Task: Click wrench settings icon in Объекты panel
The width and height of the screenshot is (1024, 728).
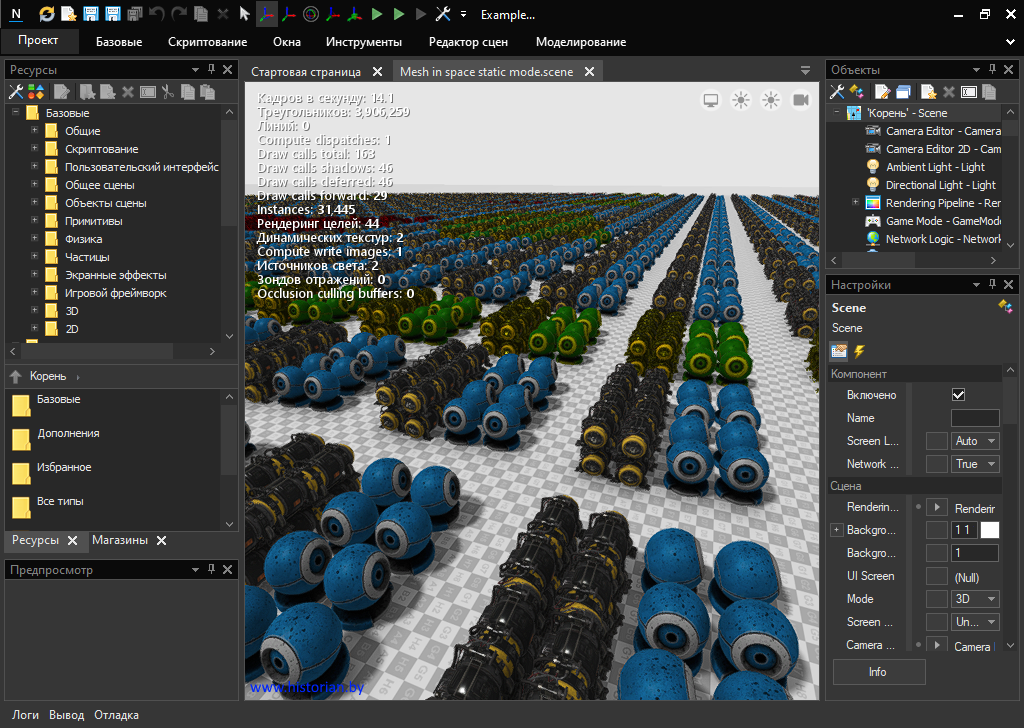Action: click(838, 91)
